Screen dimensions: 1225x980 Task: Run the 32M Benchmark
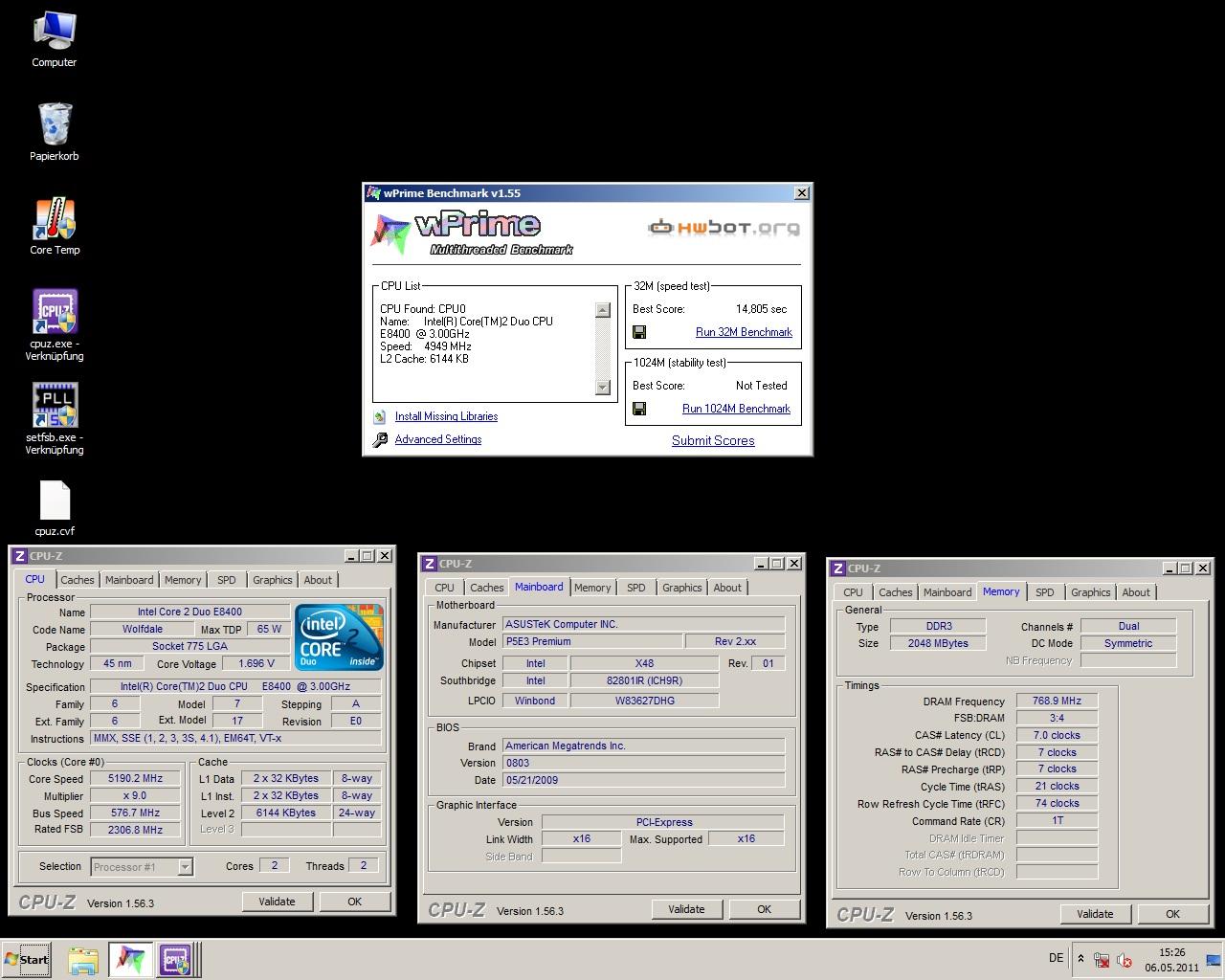point(744,332)
